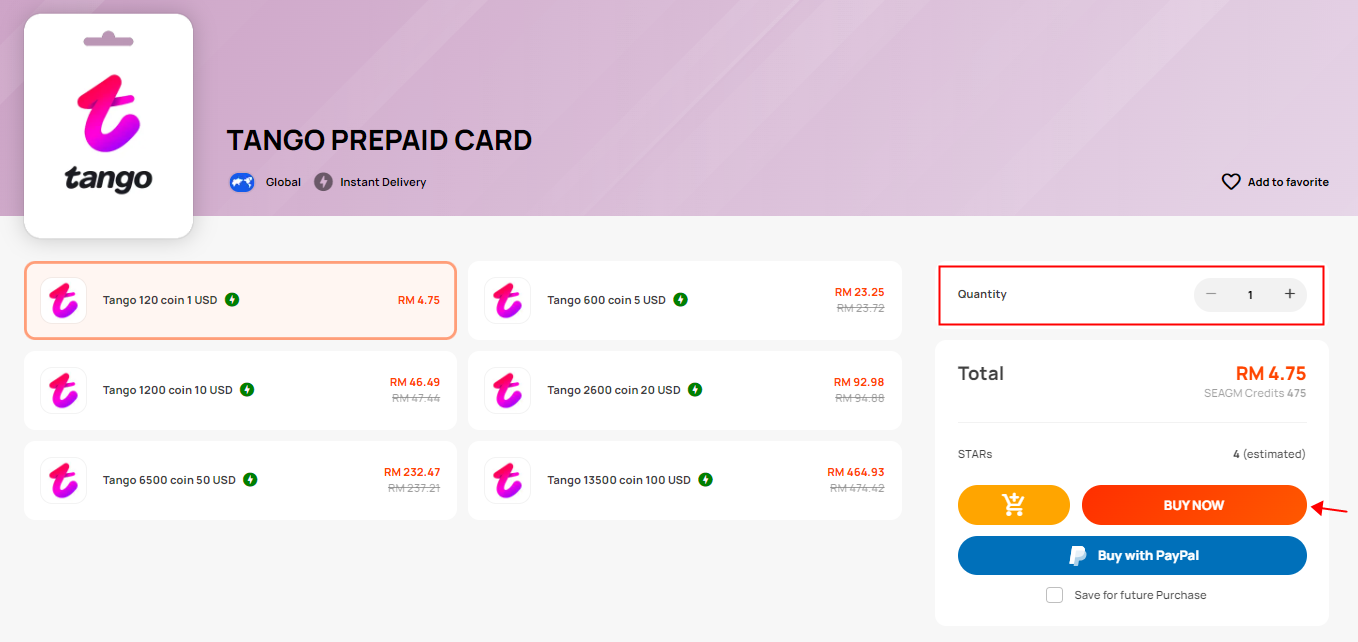Click the quantity number field
Viewport: 1358px width, 642px height.
1250,295
